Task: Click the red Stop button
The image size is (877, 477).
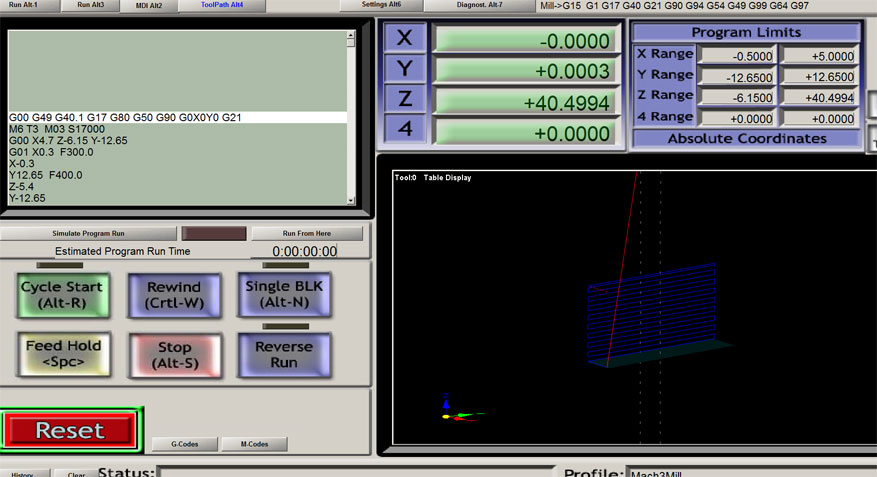Action: point(174,355)
